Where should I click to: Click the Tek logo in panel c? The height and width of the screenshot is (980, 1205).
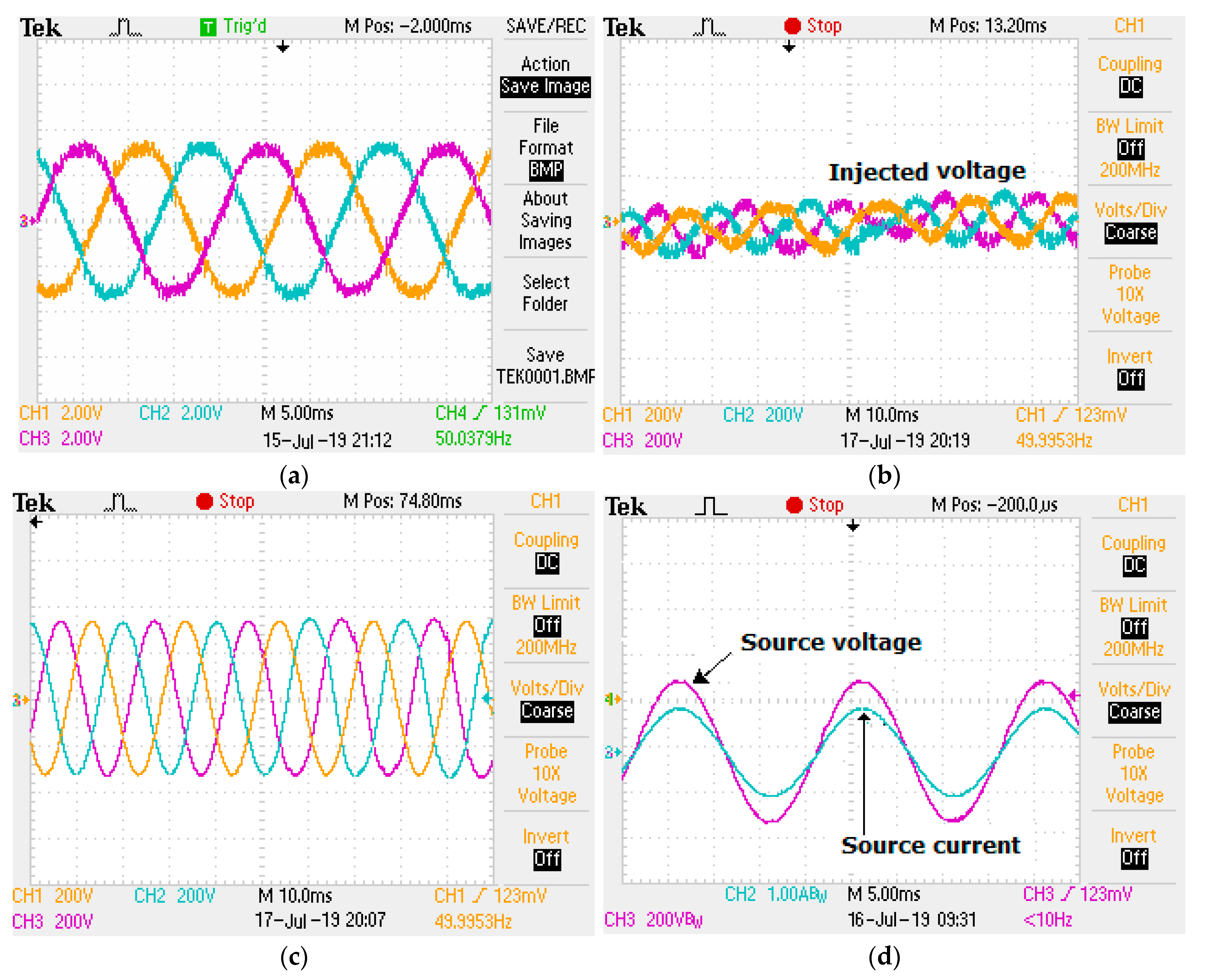[x=34, y=502]
